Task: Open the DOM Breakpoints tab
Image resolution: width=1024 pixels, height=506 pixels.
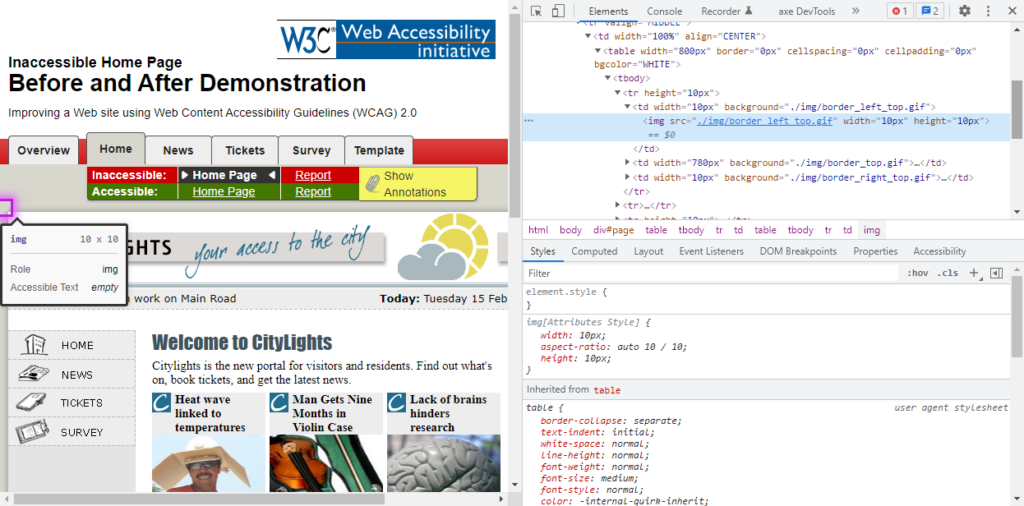Action: (798, 251)
